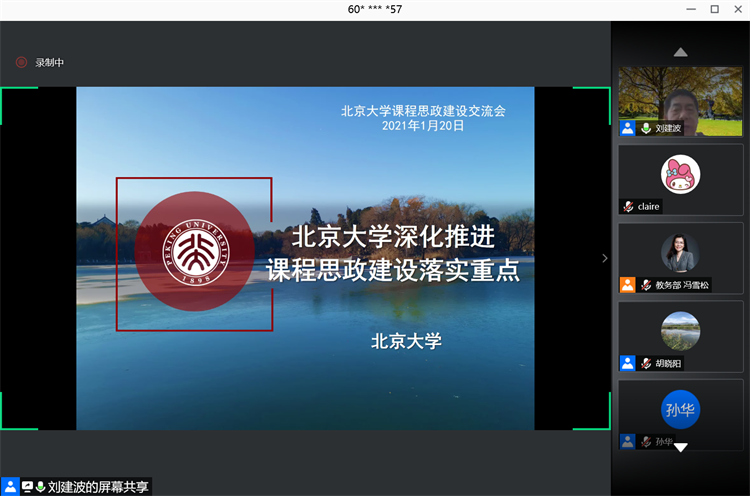Image resolution: width=750 pixels, height=496 pixels.
Task: Click blue user icon in screen-share status bar
Action: click(x=10, y=487)
